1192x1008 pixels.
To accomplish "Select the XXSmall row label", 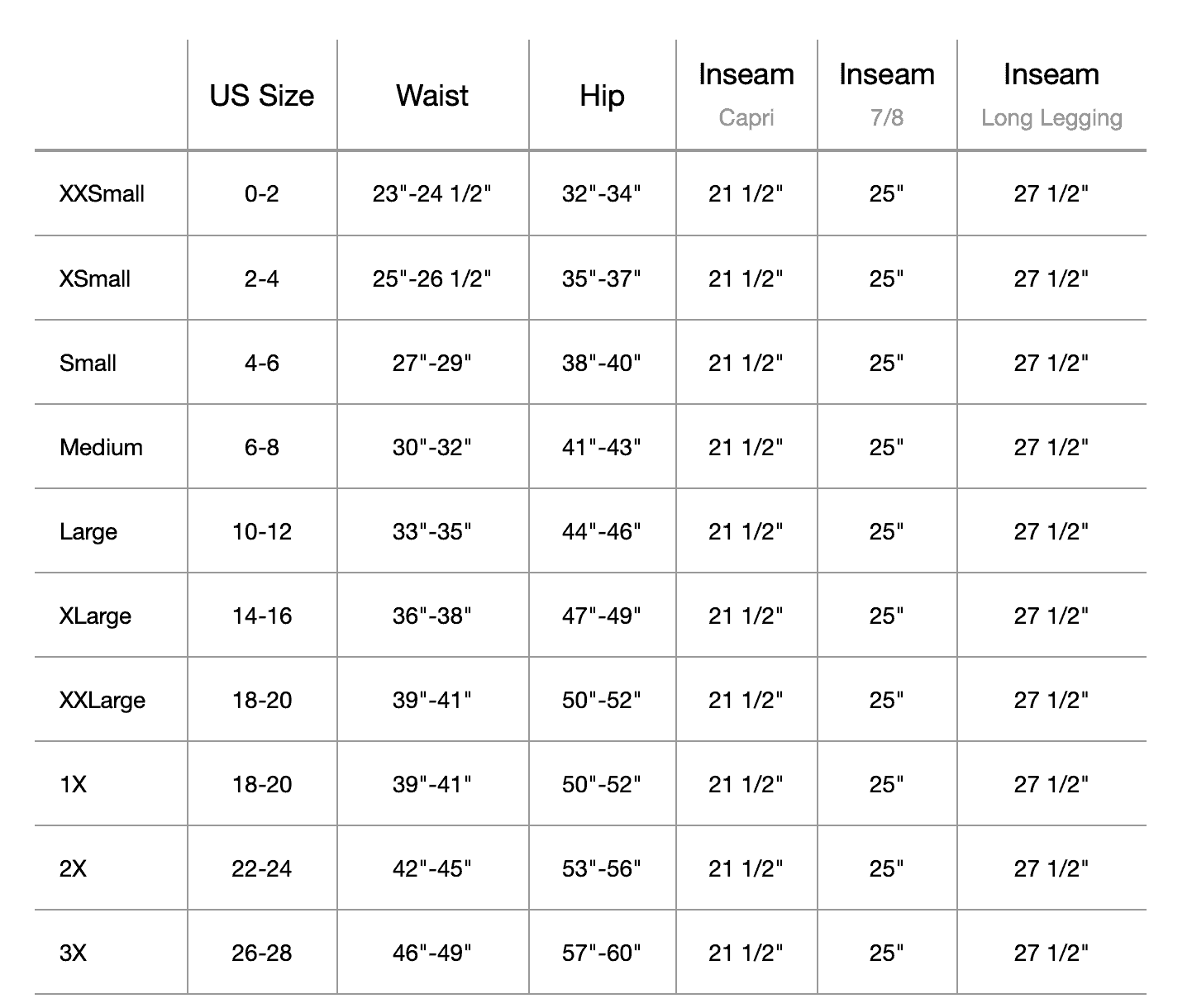I will [102, 194].
